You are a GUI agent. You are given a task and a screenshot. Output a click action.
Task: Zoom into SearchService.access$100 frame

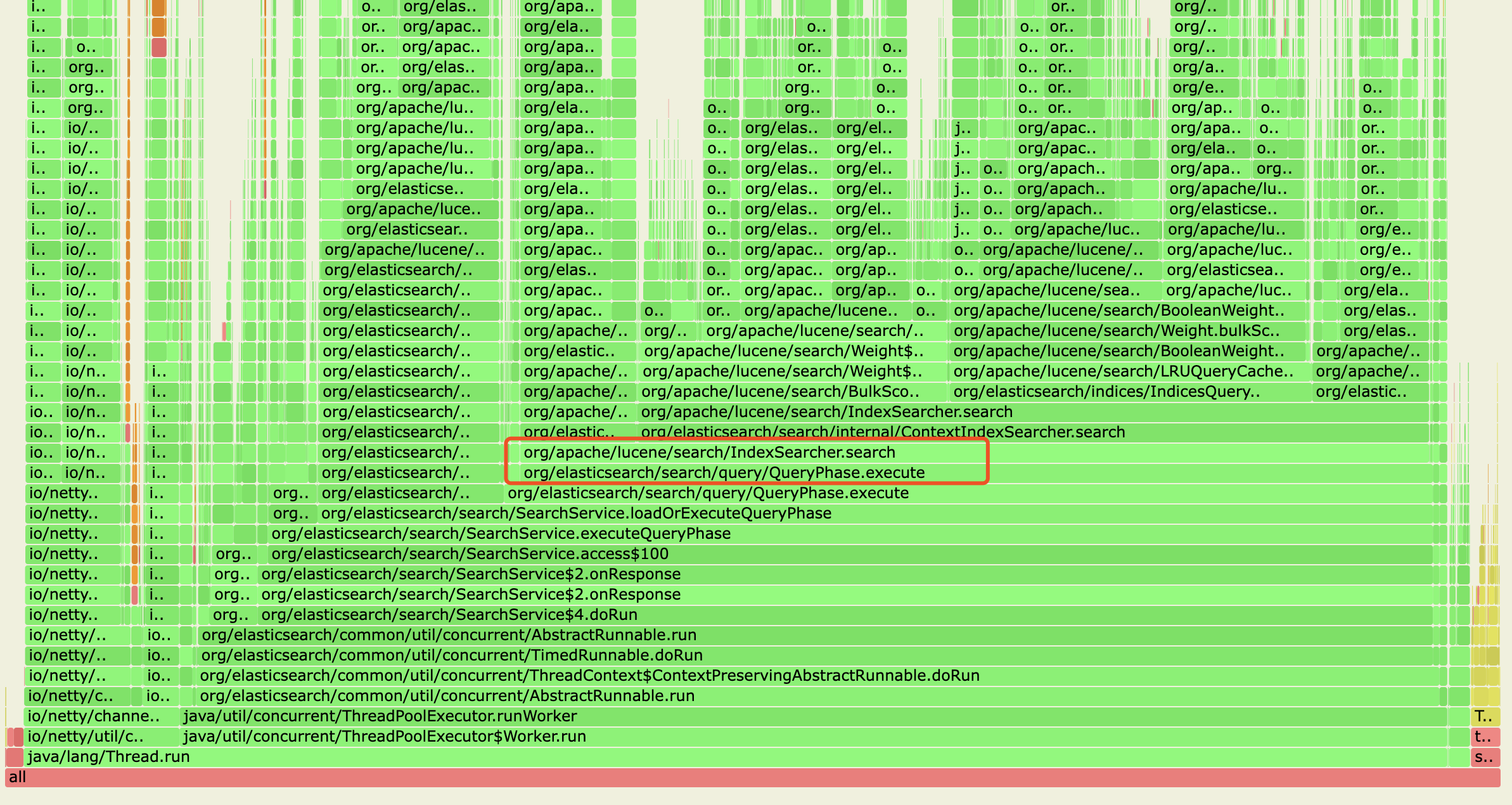(x=850, y=554)
